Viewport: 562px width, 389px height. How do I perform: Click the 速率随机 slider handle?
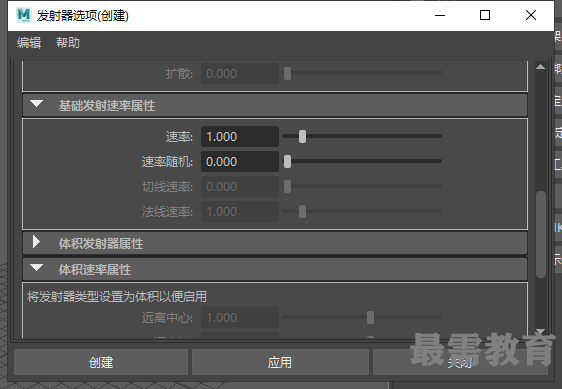click(x=287, y=161)
